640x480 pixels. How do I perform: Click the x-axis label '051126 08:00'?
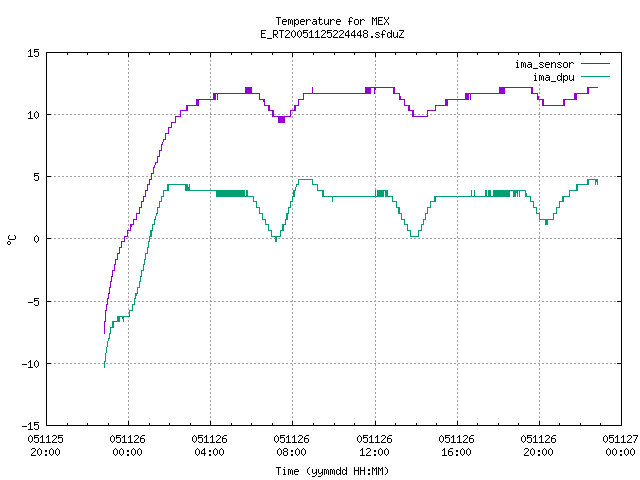(x=291, y=445)
